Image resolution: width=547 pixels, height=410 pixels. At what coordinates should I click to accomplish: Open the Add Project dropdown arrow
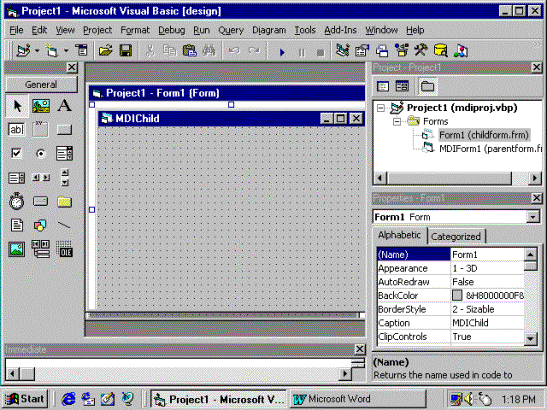37,51
